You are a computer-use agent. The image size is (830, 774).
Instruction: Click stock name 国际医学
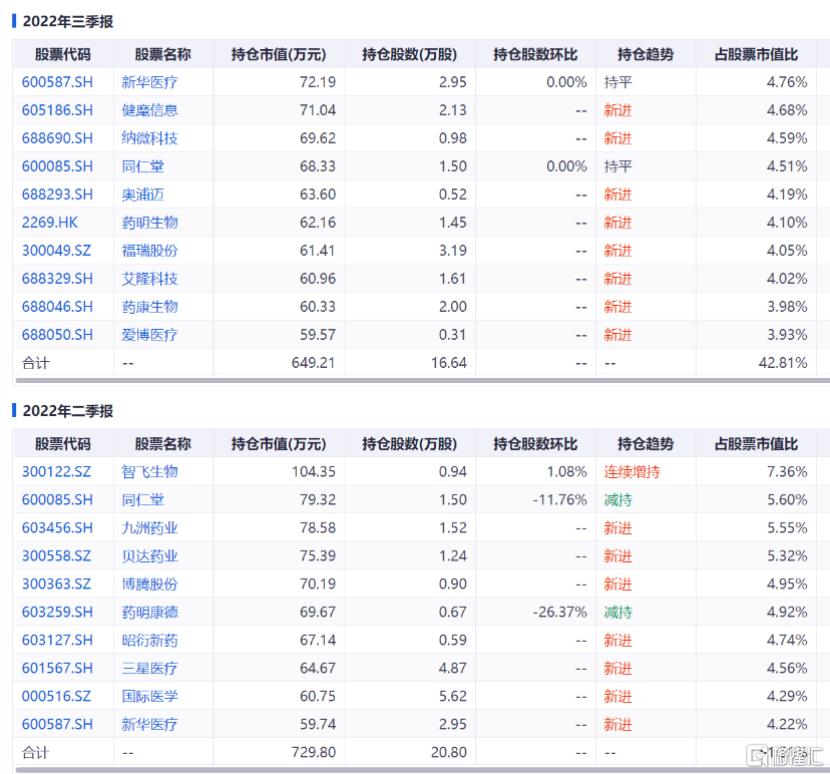click(150, 696)
